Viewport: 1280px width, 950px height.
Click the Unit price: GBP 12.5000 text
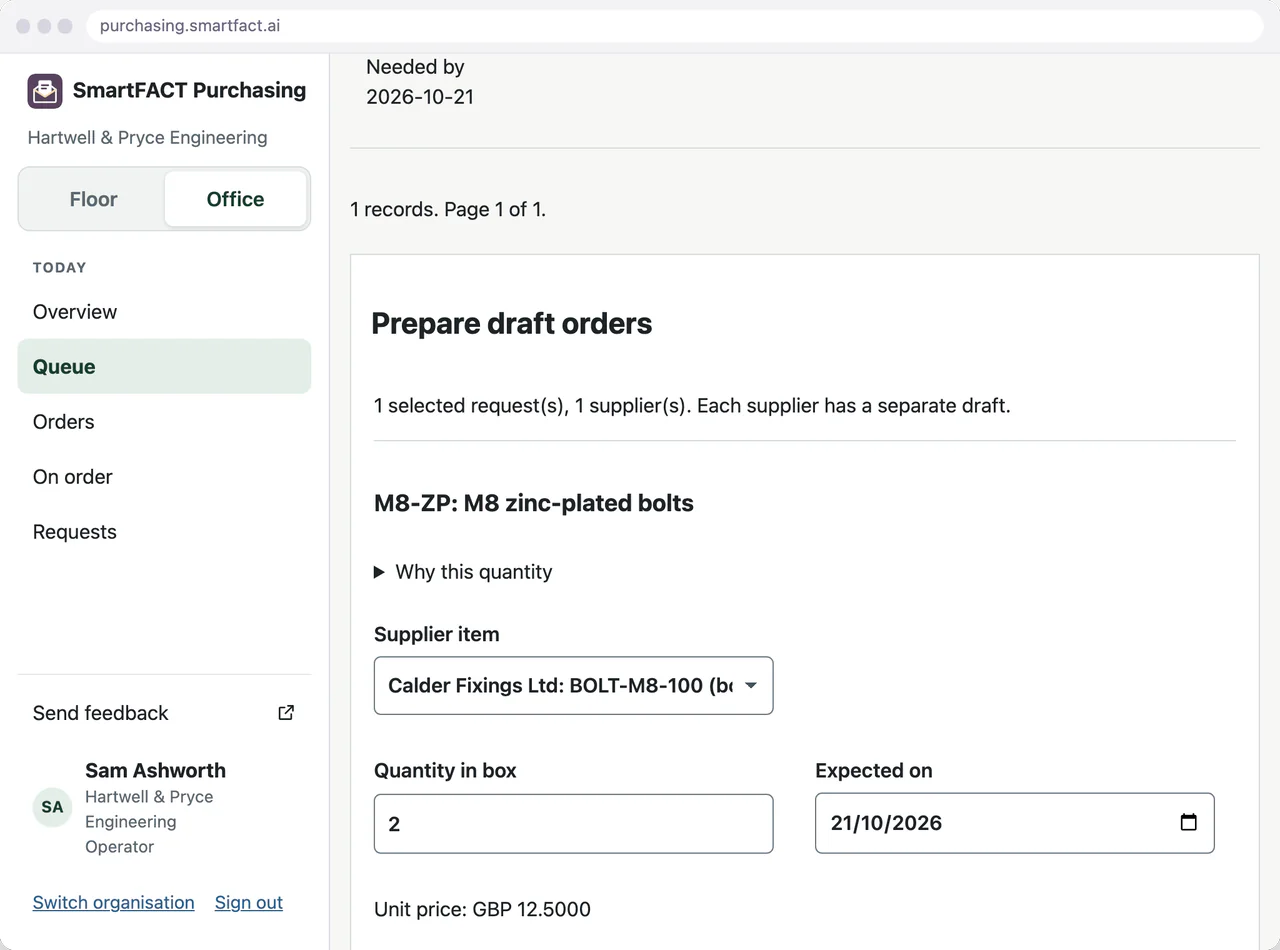pos(482,910)
